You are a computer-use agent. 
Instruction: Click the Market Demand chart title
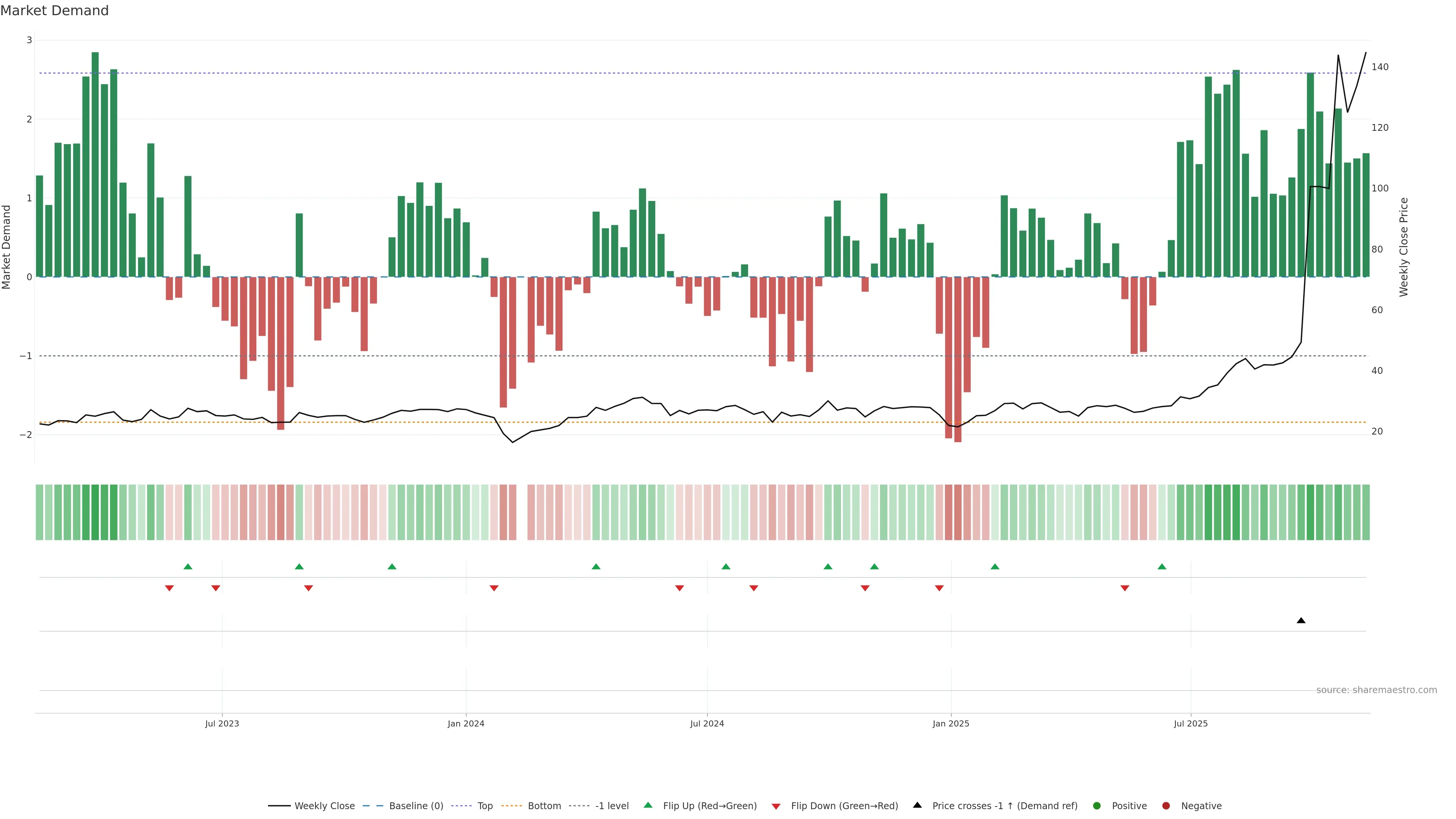(54, 11)
